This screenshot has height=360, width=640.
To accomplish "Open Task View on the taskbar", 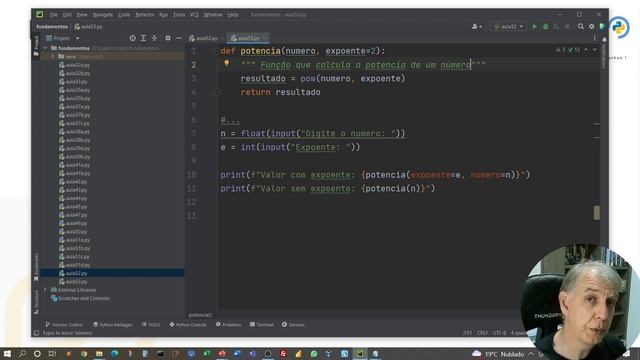I will pos(52,353).
